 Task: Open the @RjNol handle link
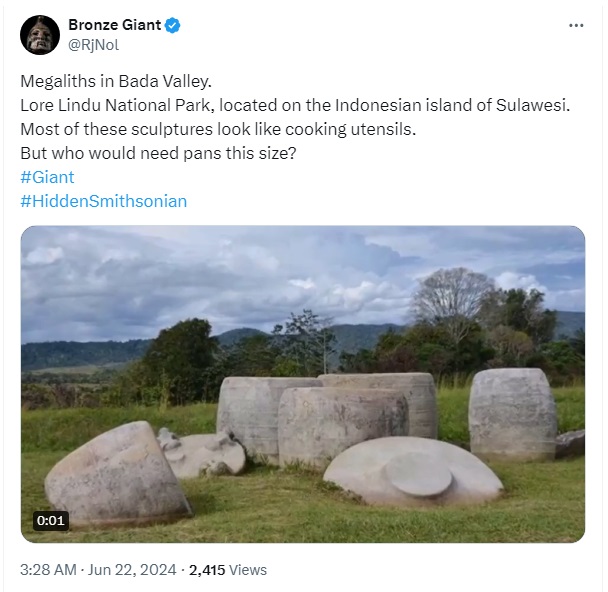tap(93, 45)
